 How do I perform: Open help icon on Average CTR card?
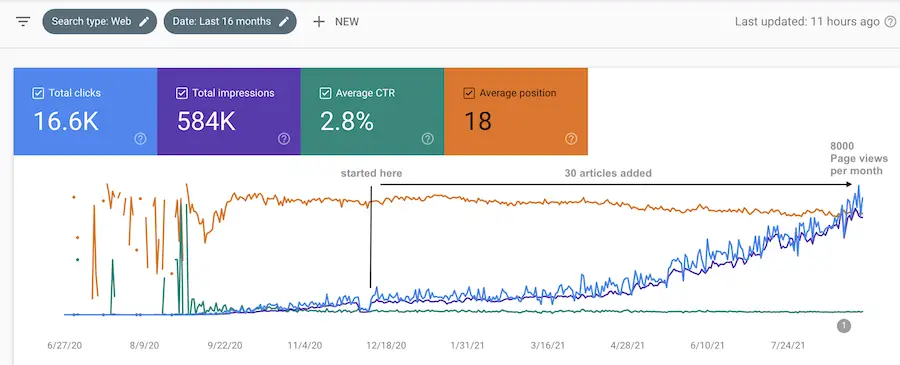point(427,138)
